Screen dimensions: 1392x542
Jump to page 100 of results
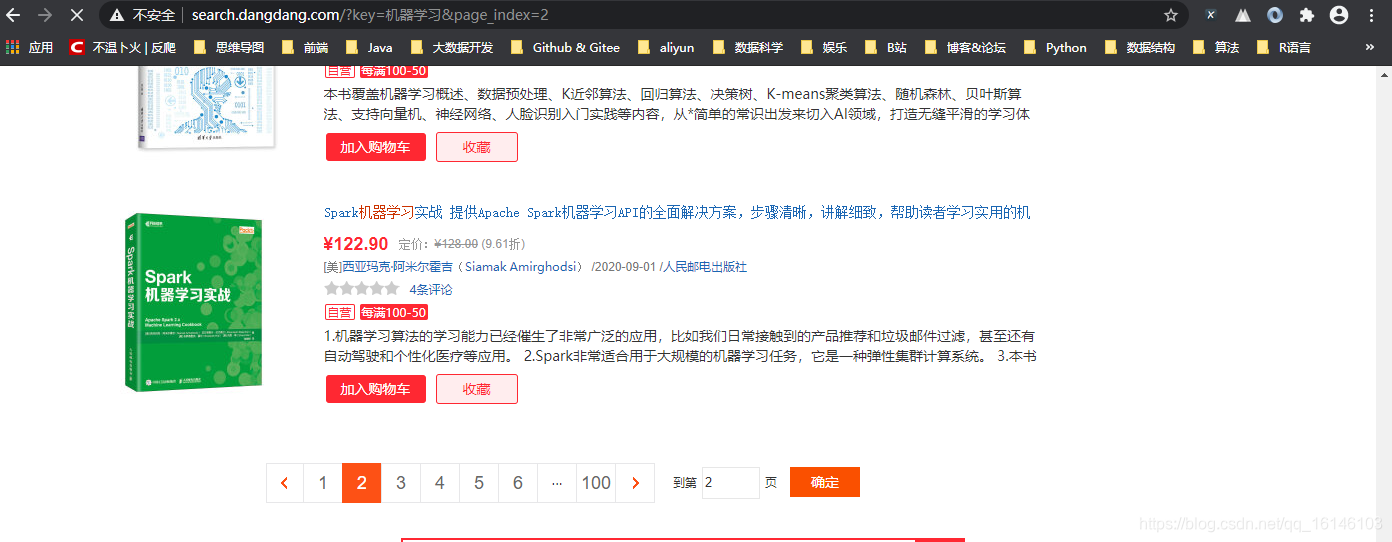click(596, 483)
